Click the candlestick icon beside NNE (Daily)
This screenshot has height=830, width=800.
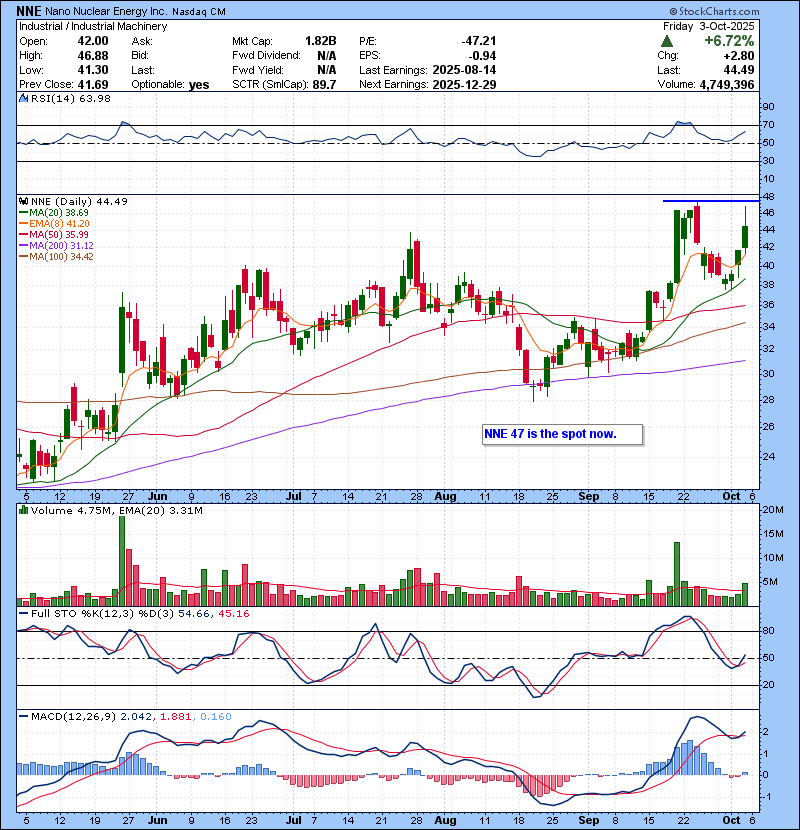click(23, 201)
